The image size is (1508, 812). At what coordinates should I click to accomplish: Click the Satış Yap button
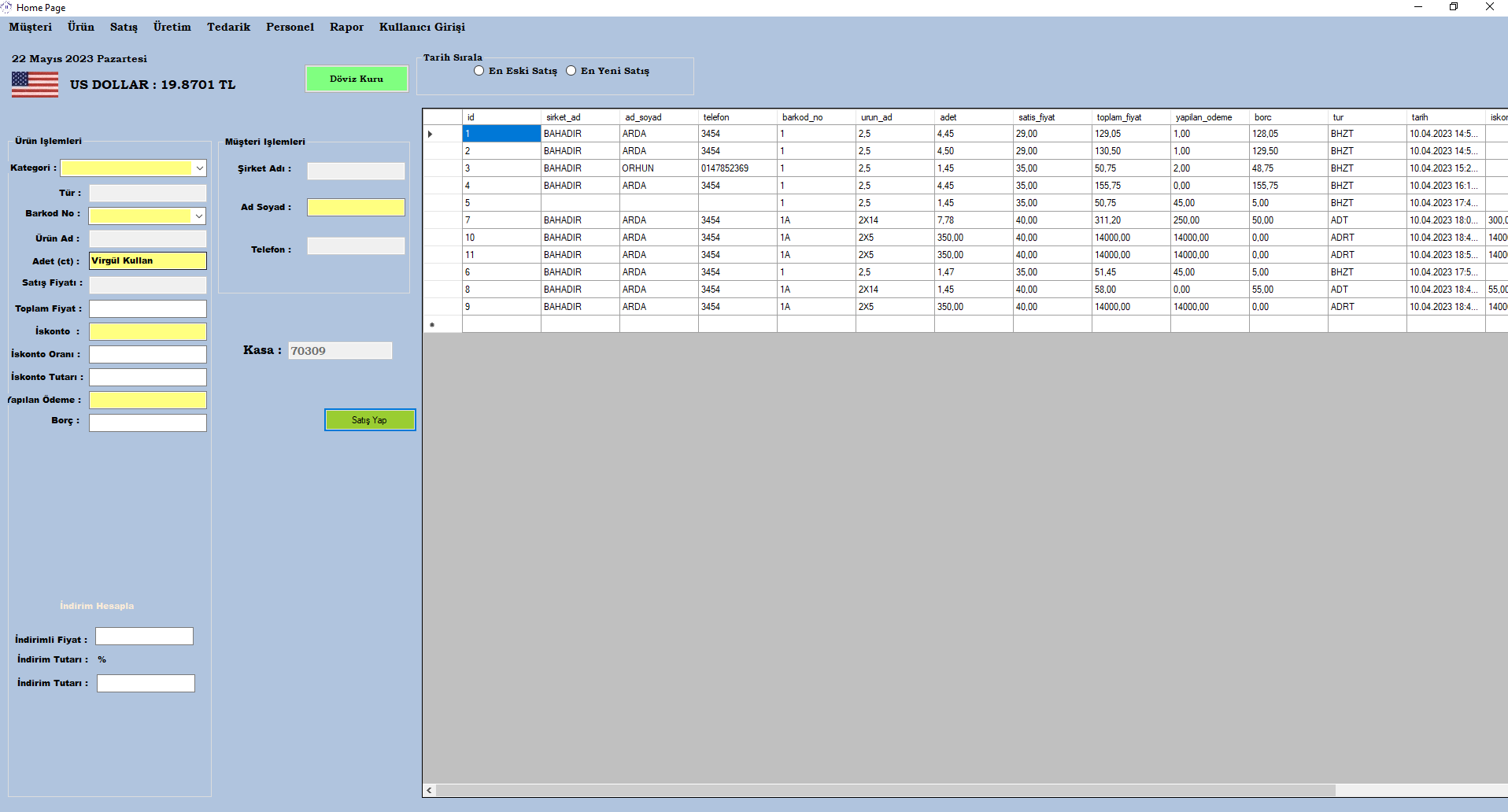[x=370, y=420]
